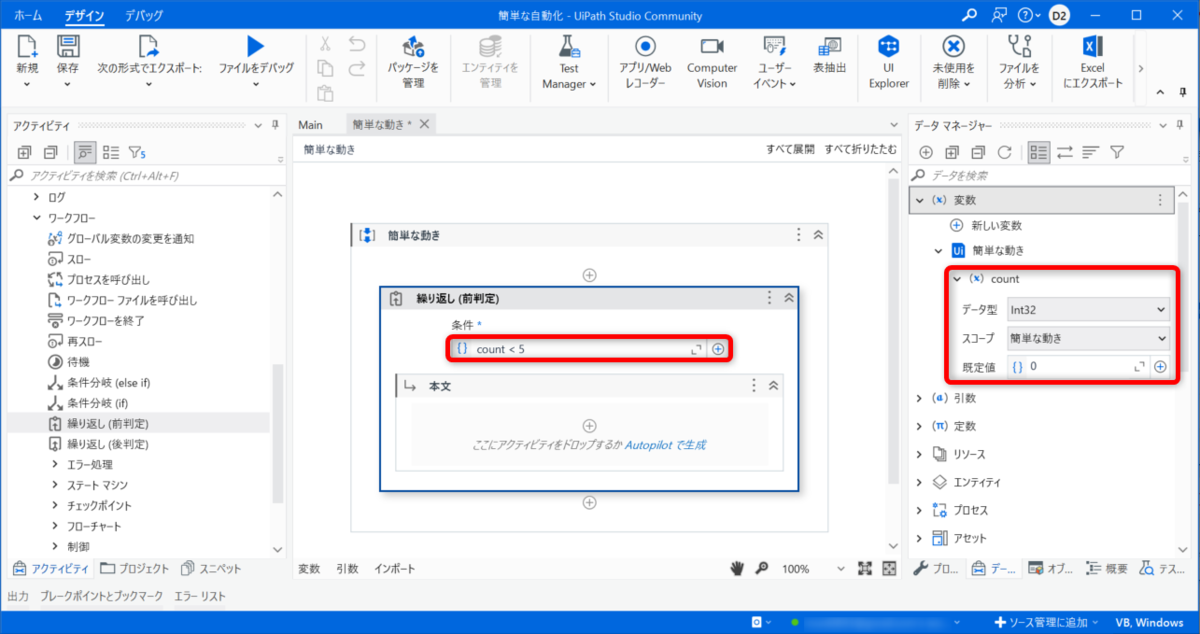The width and height of the screenshot is (1200, 634).
Task: Open the インポート panel at designer bottom
Action: (395, 568)
